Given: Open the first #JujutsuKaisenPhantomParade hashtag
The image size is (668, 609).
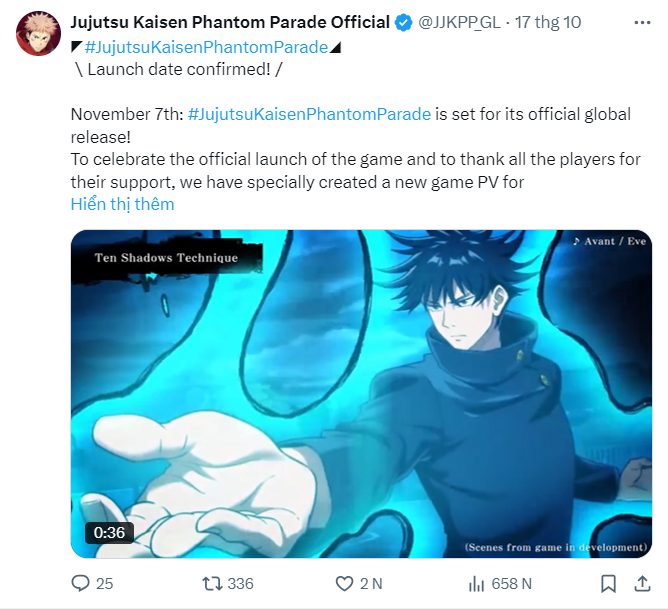Looking at the screenshot, I should (x=206, y=47).
